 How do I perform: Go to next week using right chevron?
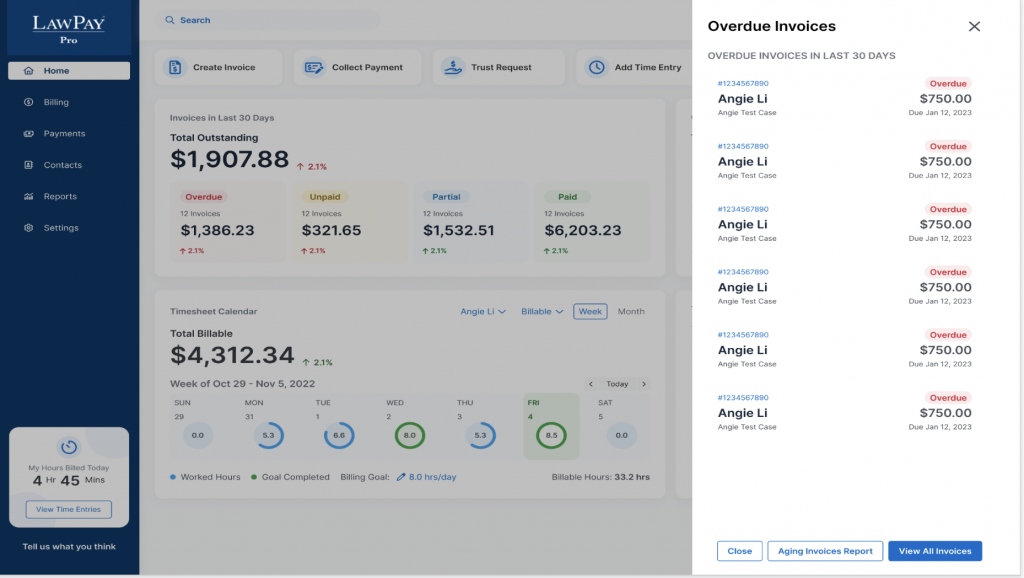pos(643,384)
